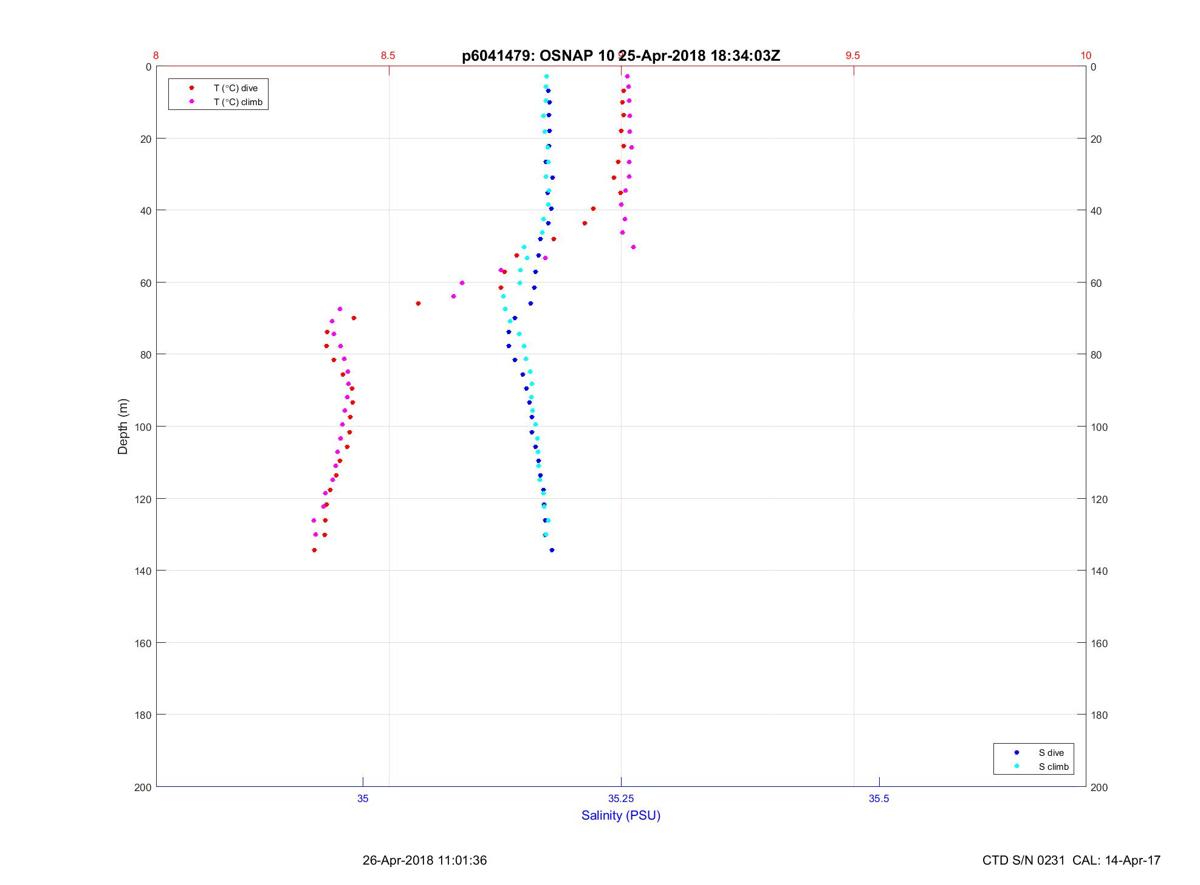Click the '120' label on right depth axis
The image size is (1200, 885).
point(1101,499)
